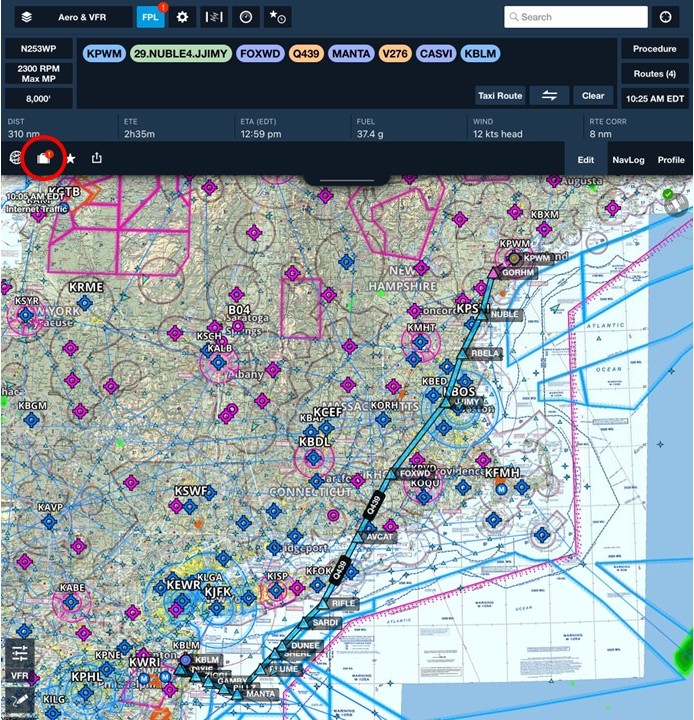The width and height of the screenshot is (694, 720).
Task: Change the 2300 RPM Max MP setting
Action: 39,73
